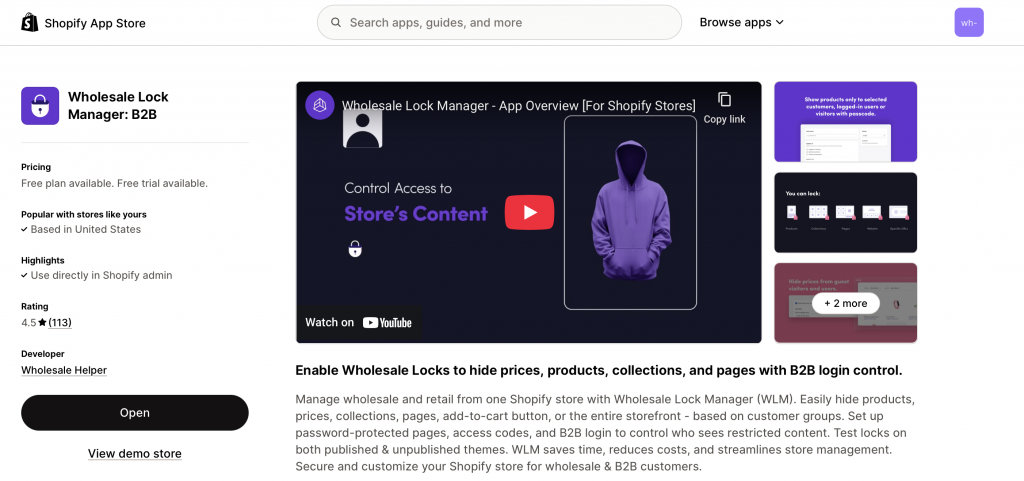
Task: Click the 'Enable Wholesale Locks' headline text
Action: point(599,370)
